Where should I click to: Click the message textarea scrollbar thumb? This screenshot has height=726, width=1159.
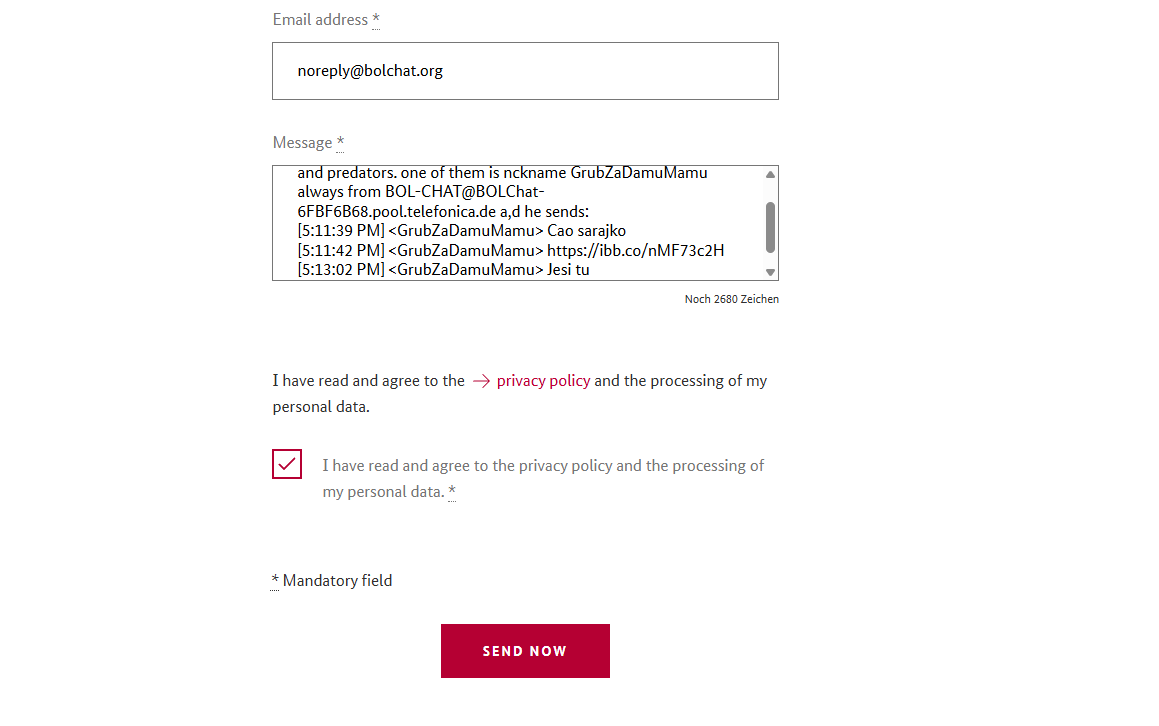pos(770,227)
